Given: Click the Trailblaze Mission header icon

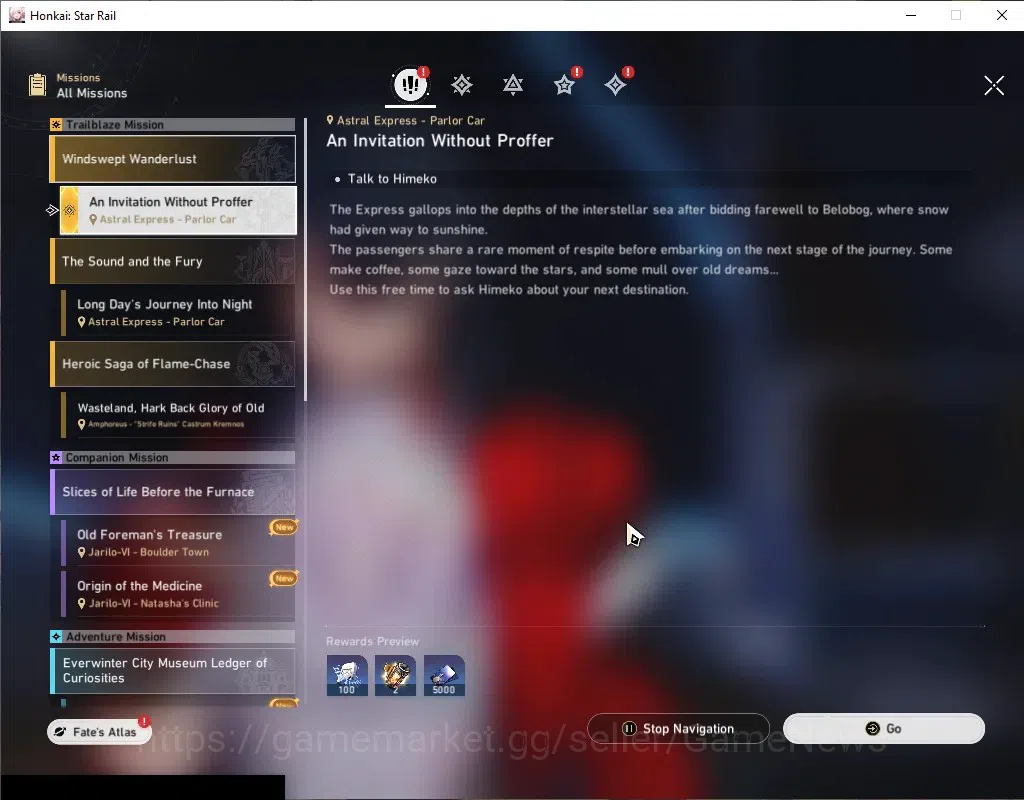Looking at the screenshot, I should (x=56, y=125).
